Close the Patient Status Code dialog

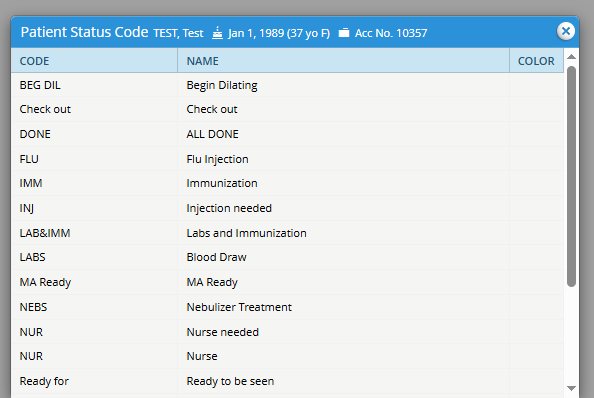coord(566,31)
